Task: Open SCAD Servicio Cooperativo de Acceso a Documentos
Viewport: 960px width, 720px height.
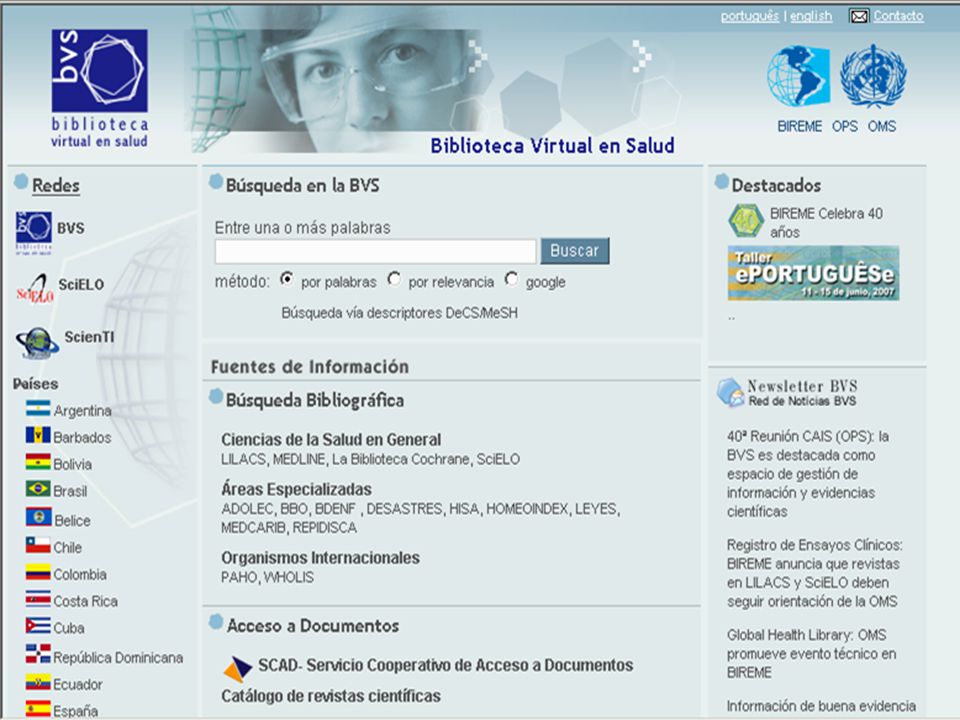Action: tap(446, 665)
